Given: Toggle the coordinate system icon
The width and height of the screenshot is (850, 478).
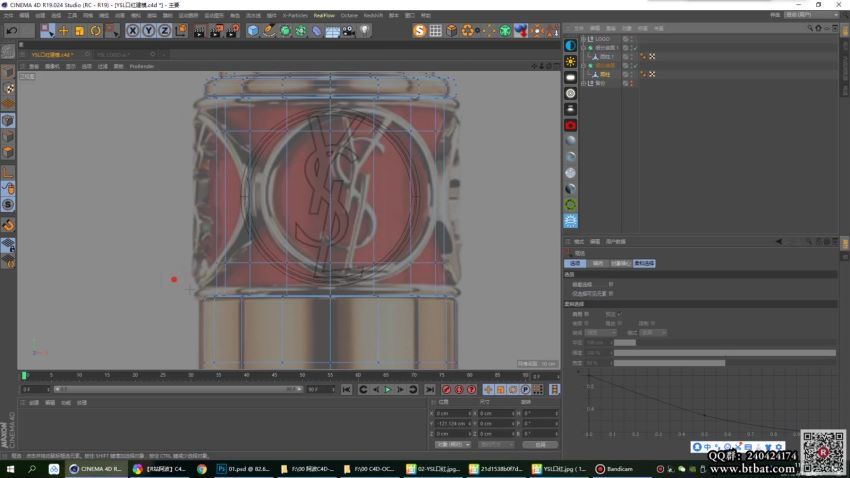Looking at the screenshot, I should pos(181,31).
